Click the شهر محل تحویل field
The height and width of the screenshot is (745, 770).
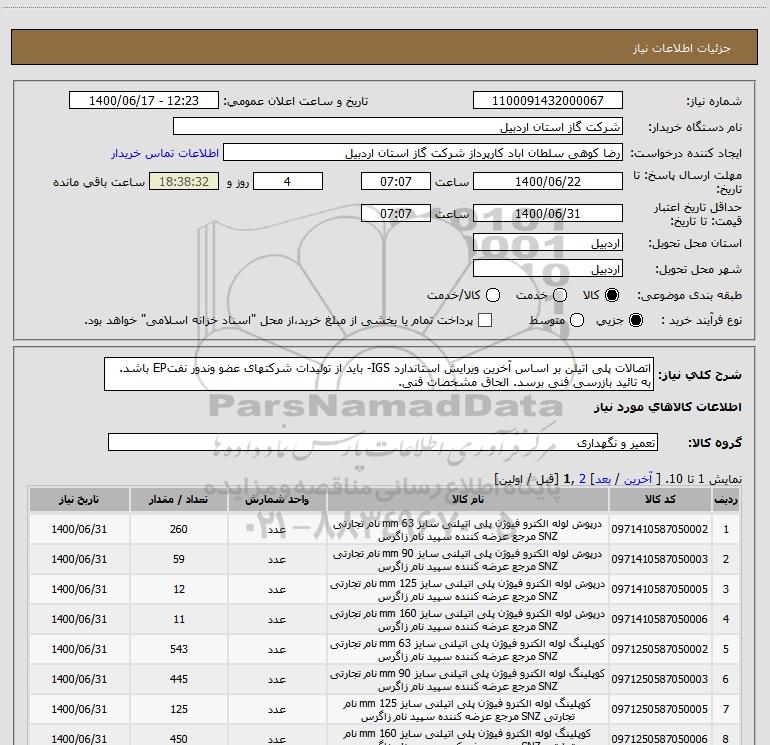tap(548, 269)
